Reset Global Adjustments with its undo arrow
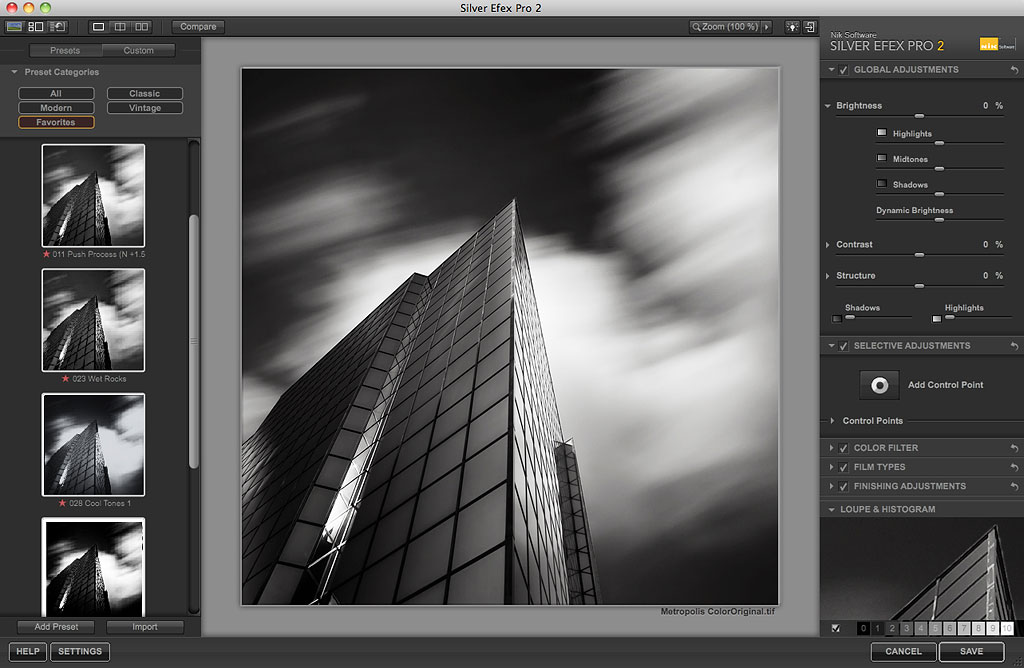1024x668 pixels. click(x=1015, y=70)
